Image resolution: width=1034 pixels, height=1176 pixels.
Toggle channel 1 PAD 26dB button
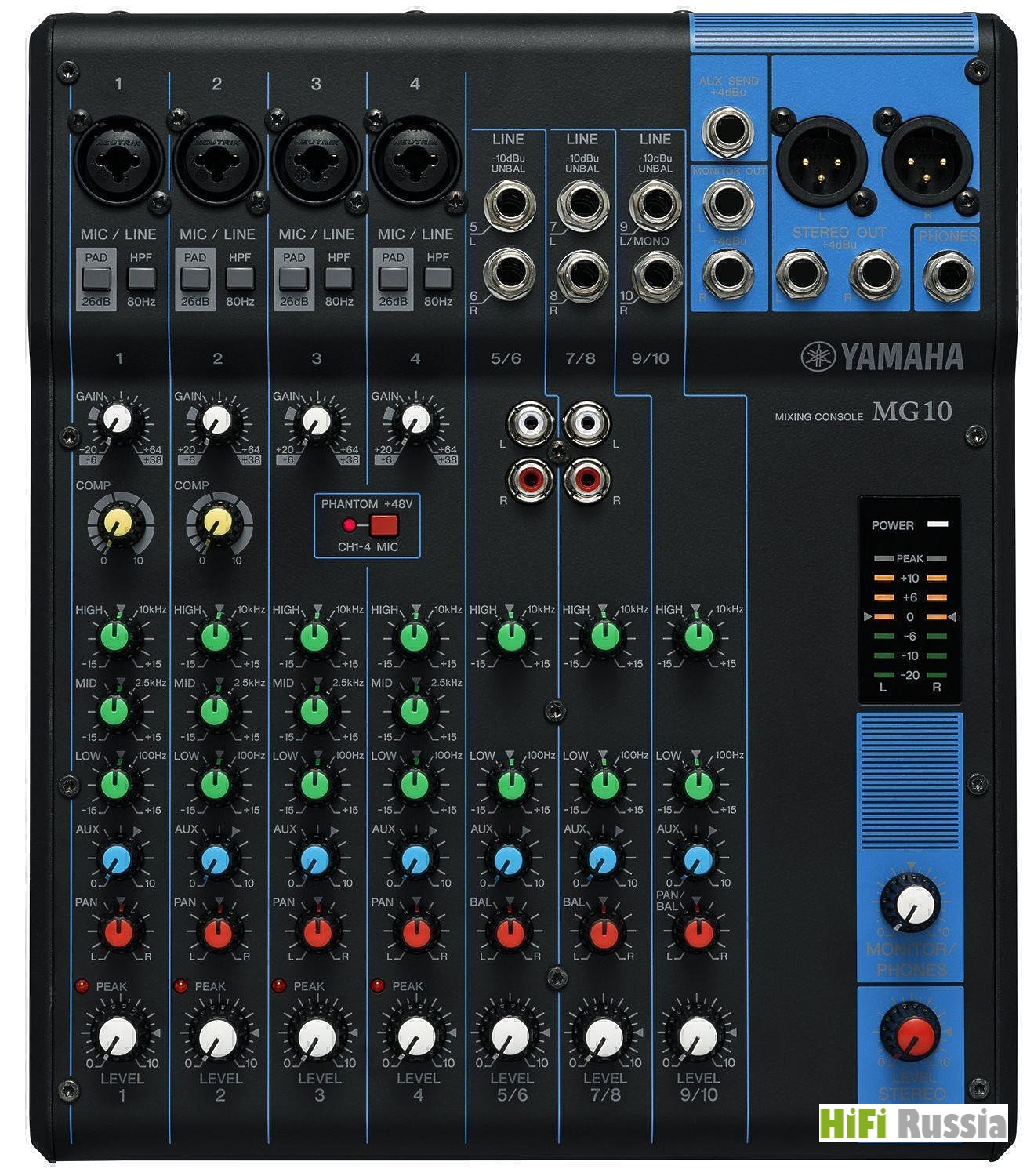point(96,278)
